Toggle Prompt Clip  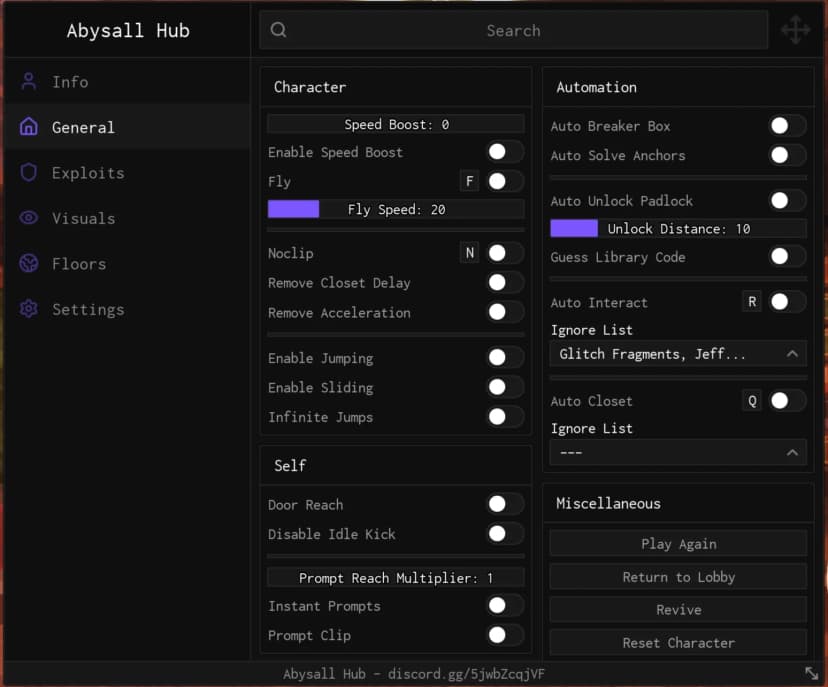pos(505,635)
